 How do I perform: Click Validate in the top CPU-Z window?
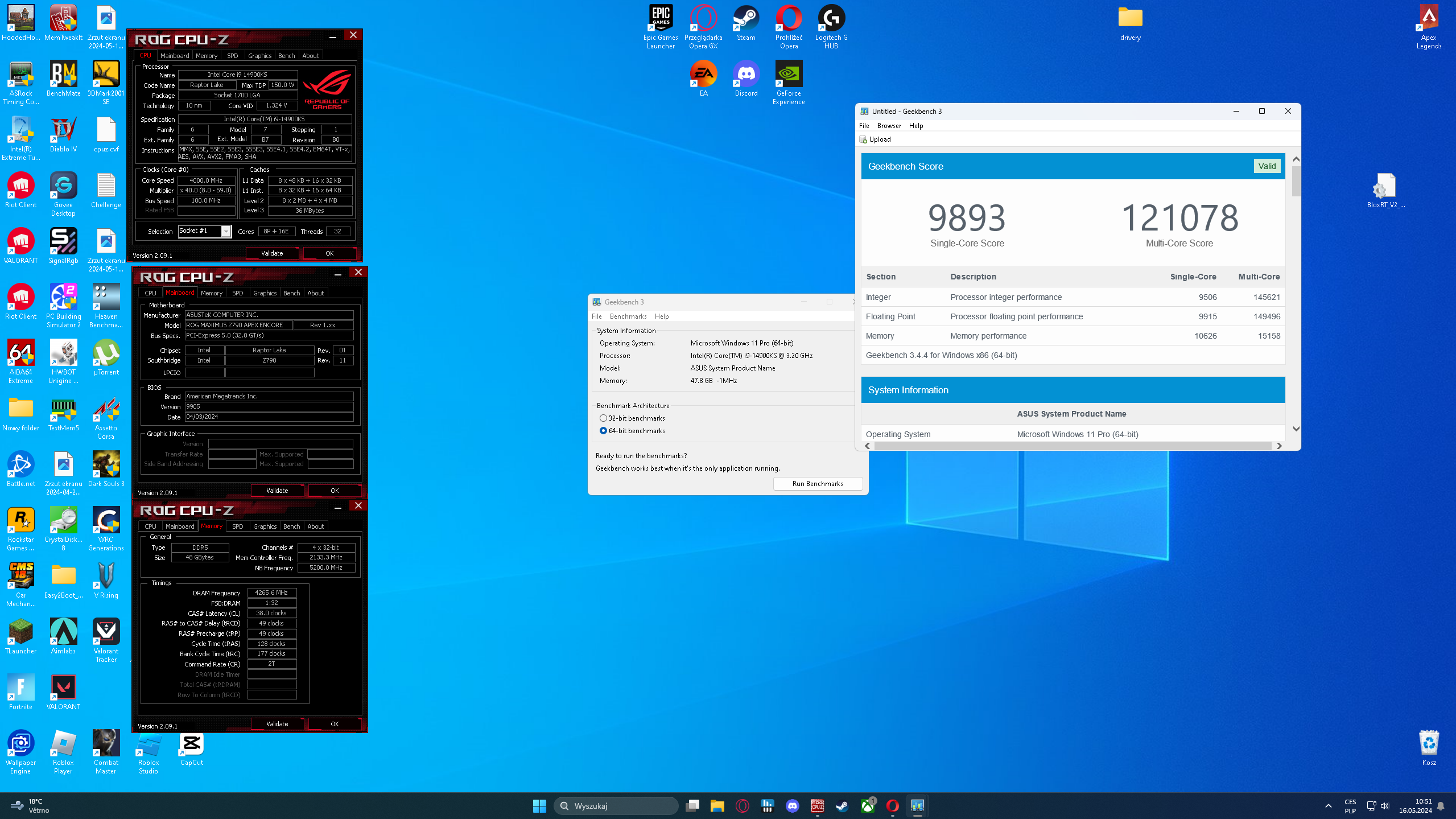click(272, 253)
